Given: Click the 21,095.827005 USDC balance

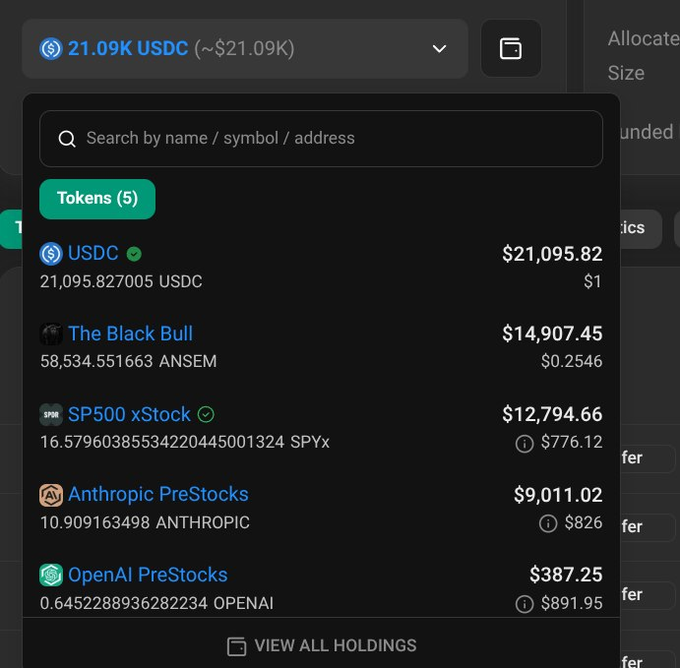Looking at the screenshot, I should coord(121,282).
